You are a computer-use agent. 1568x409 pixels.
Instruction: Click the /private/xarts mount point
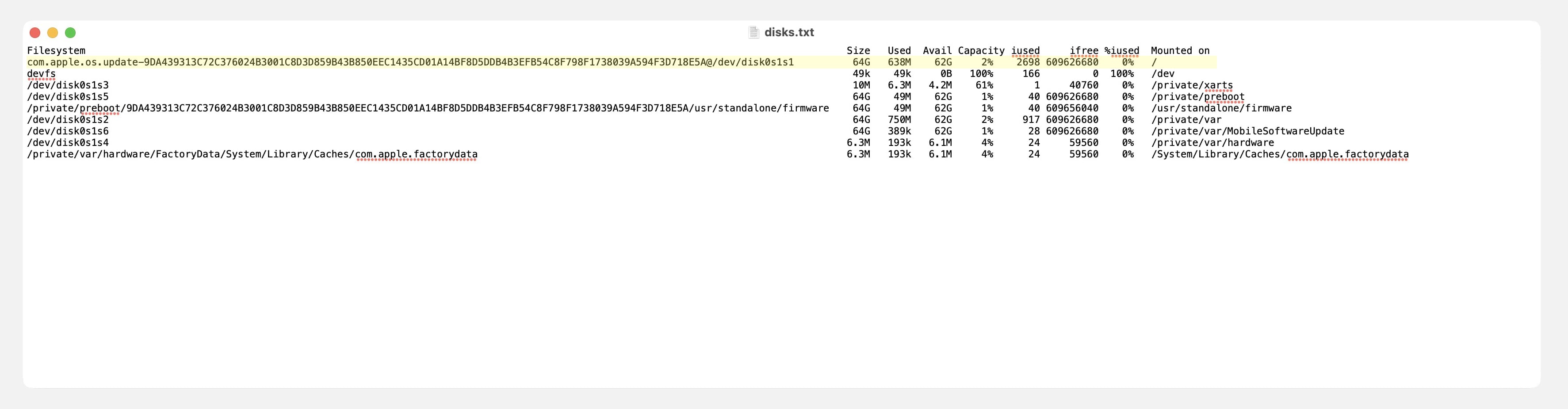click(1191, 85)
